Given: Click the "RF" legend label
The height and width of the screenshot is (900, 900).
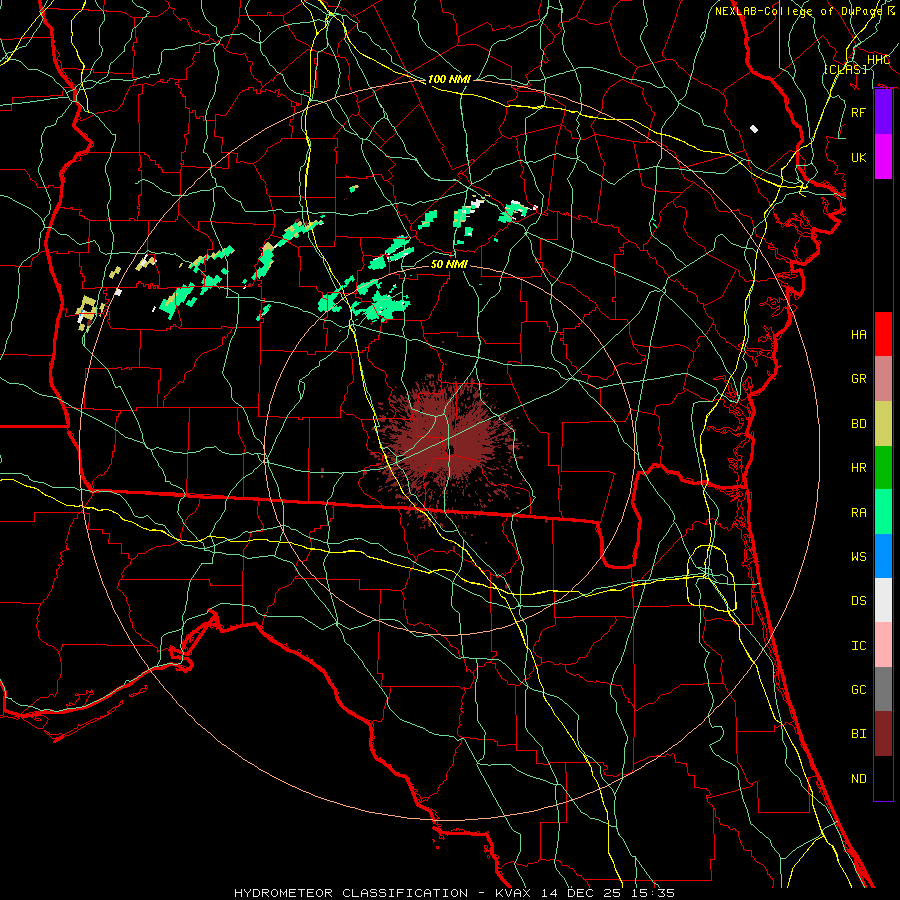Looking at the screenshot, I should coord(859,112).
